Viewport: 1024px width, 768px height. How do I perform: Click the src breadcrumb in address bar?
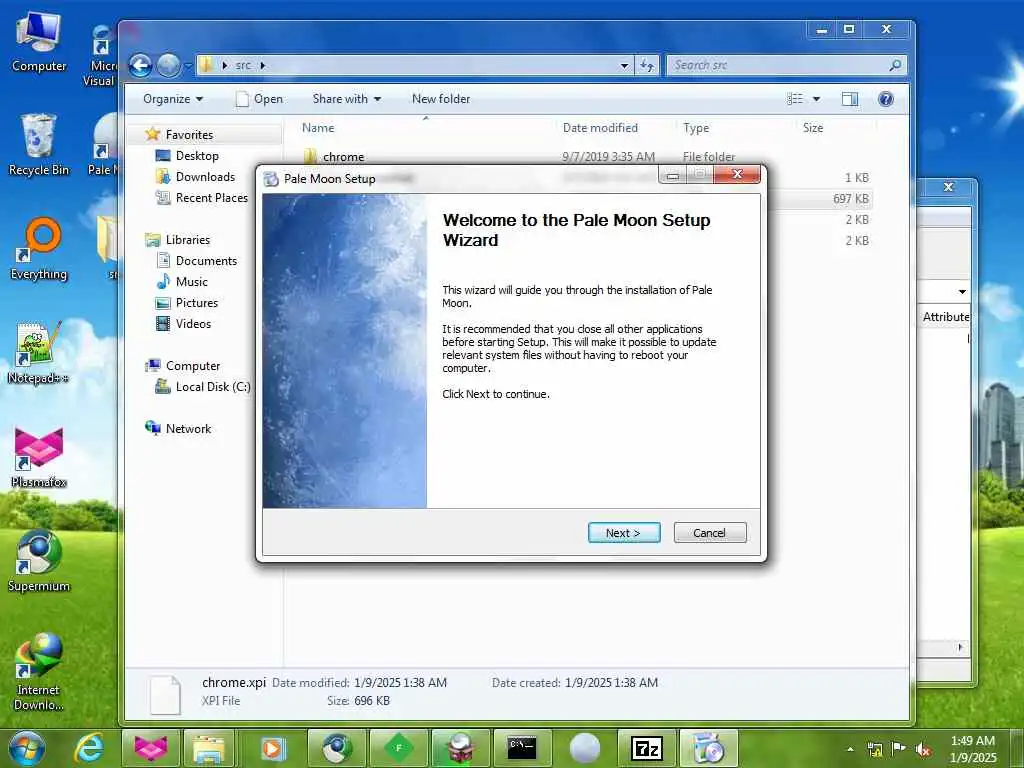[x=243, y=65]
